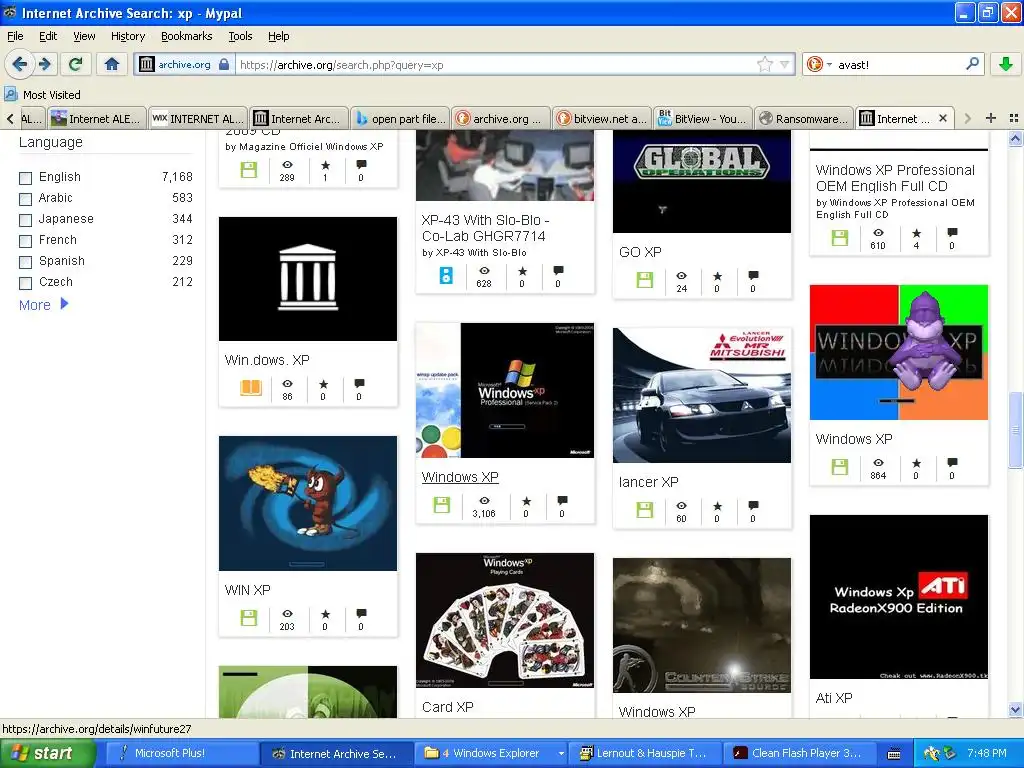Open the Windows Start button
Image resolution: width=1024 pixels, height=768 pixels.
(x=47, y=753)
